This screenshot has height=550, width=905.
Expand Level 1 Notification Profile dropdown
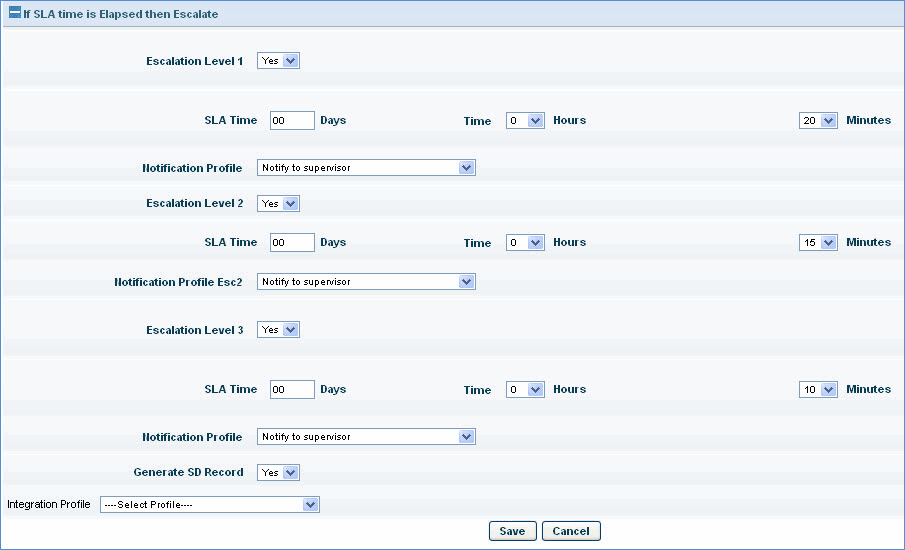366,168
